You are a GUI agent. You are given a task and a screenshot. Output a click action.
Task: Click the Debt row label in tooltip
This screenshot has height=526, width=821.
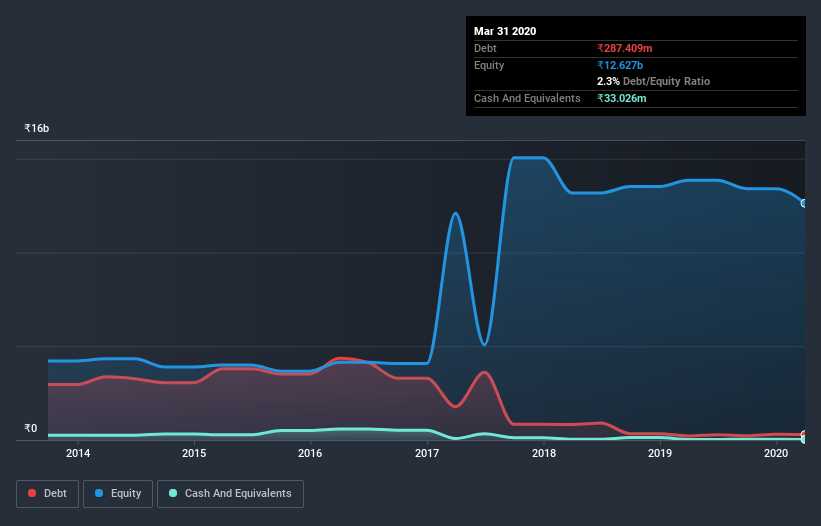click(485, 48)
